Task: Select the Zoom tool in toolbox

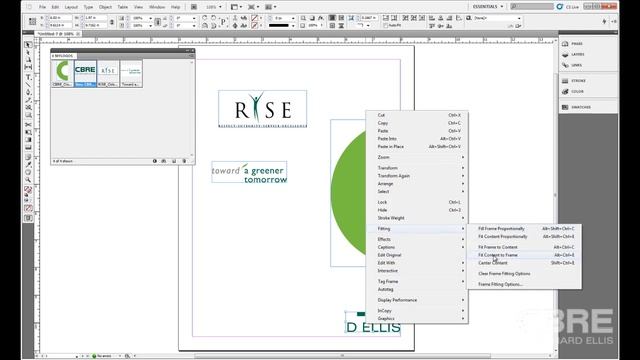Action: tap(28, 180)
